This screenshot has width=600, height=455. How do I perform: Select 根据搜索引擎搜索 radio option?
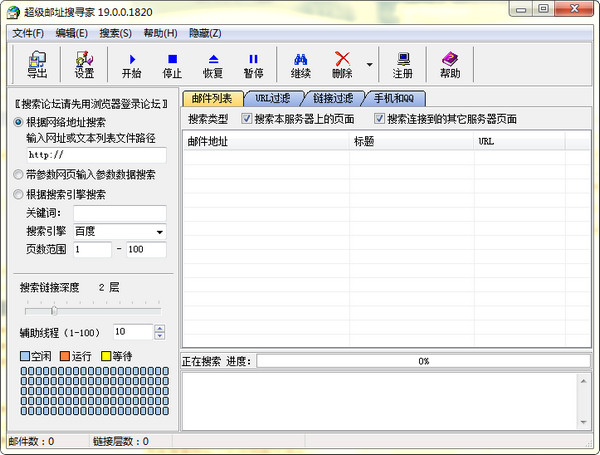20,195
